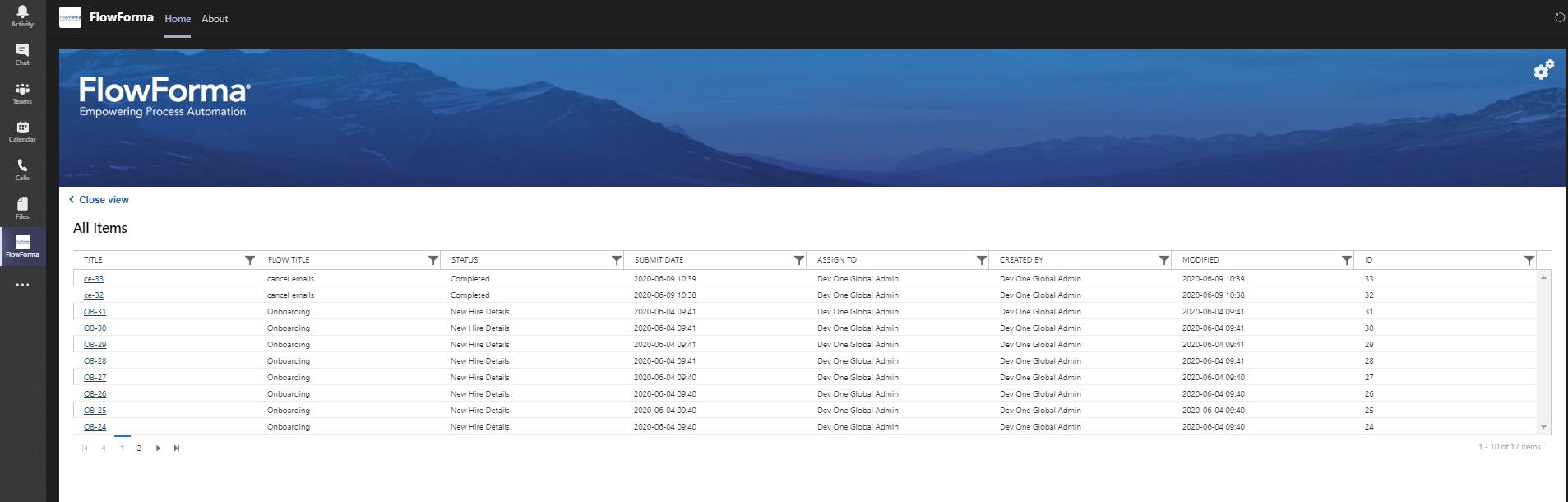Select modified date 2020-06-09 10:38 in row ce-32

pyautogui.click(x=1213, y=295)
